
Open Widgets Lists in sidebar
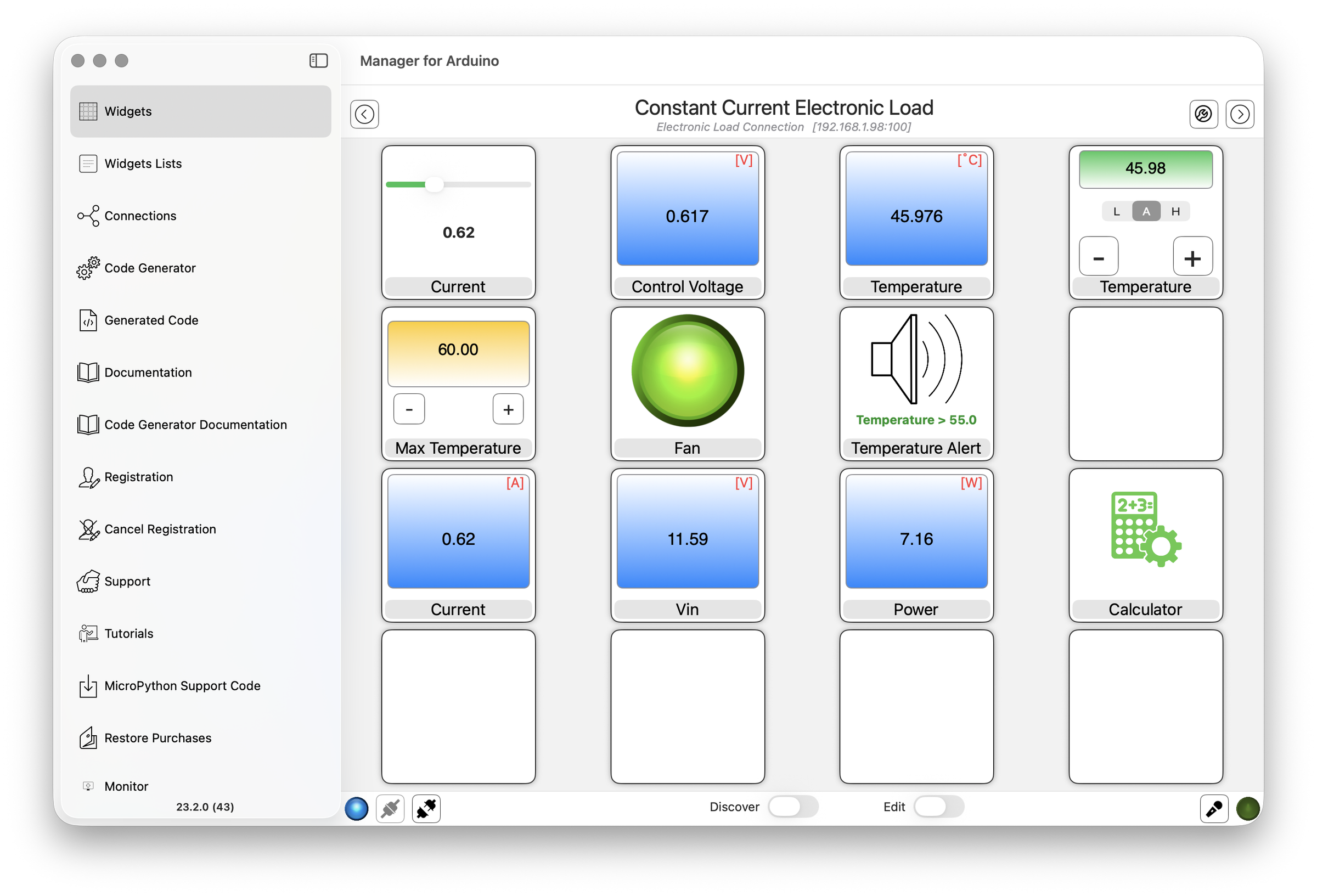[x=201, y=164]
